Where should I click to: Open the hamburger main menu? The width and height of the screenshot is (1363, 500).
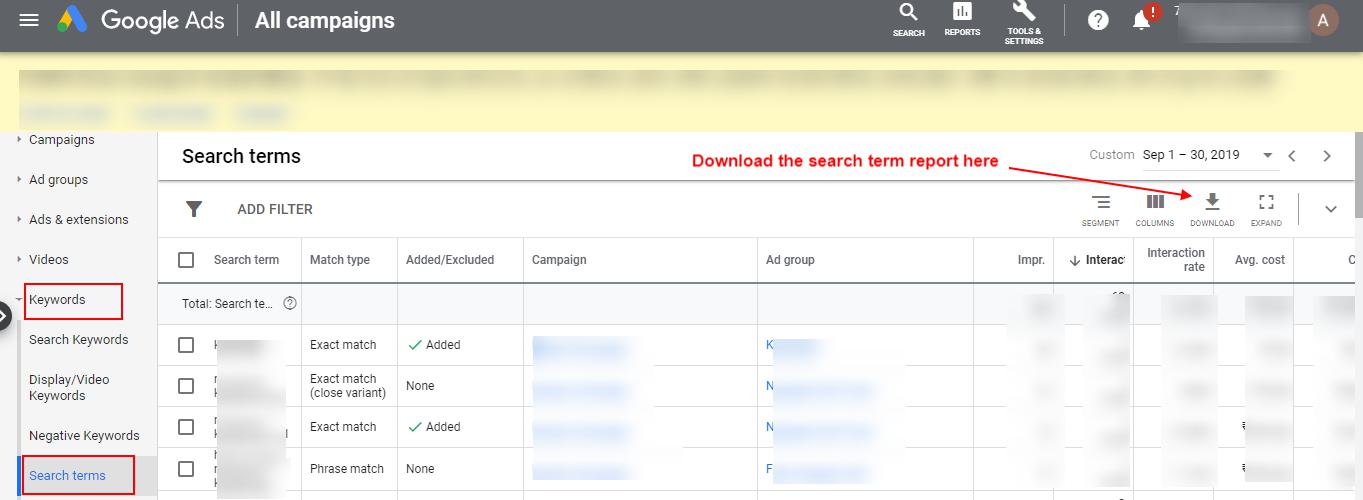tap(29, 20)
